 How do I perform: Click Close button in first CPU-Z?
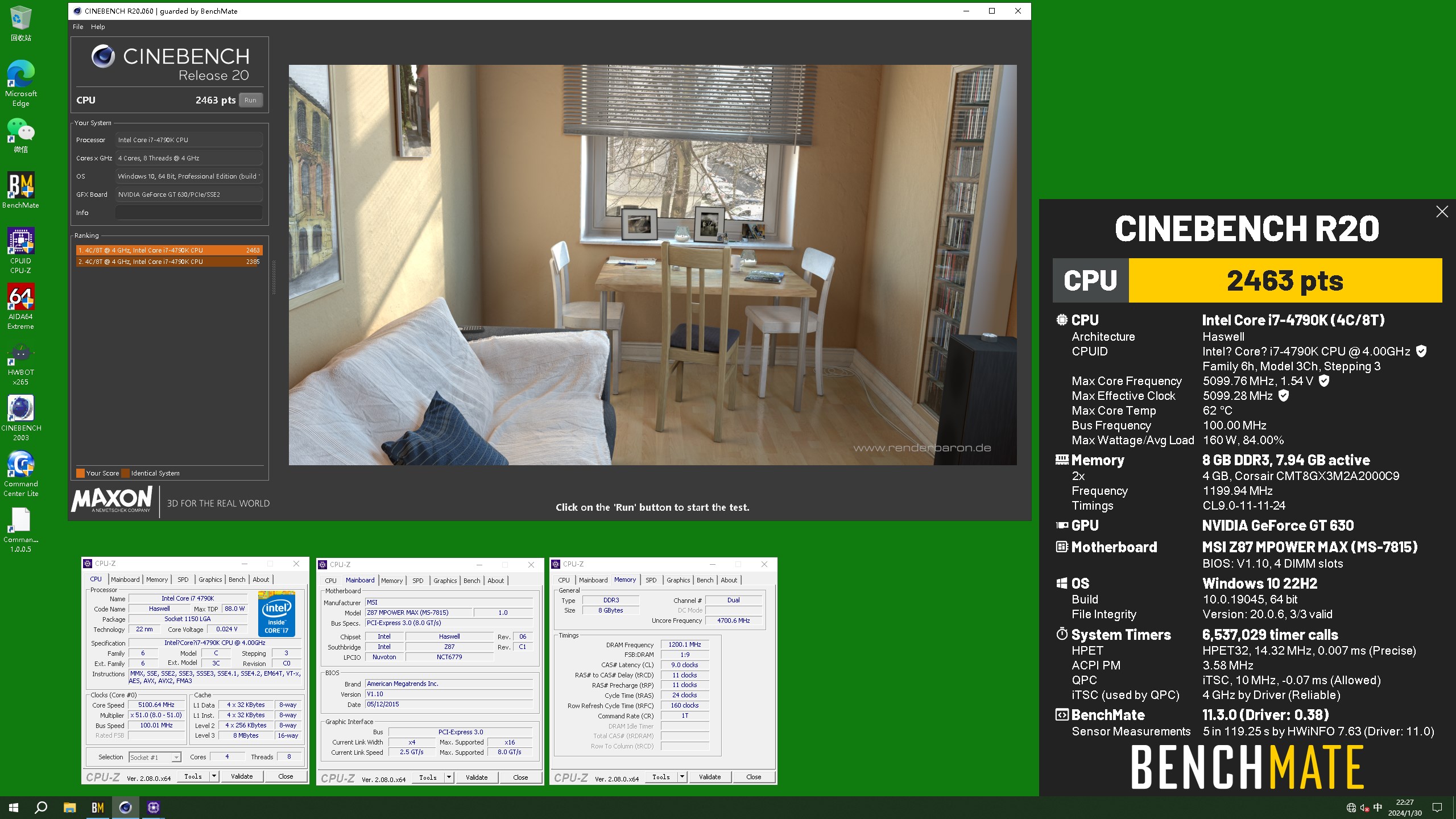286,776
